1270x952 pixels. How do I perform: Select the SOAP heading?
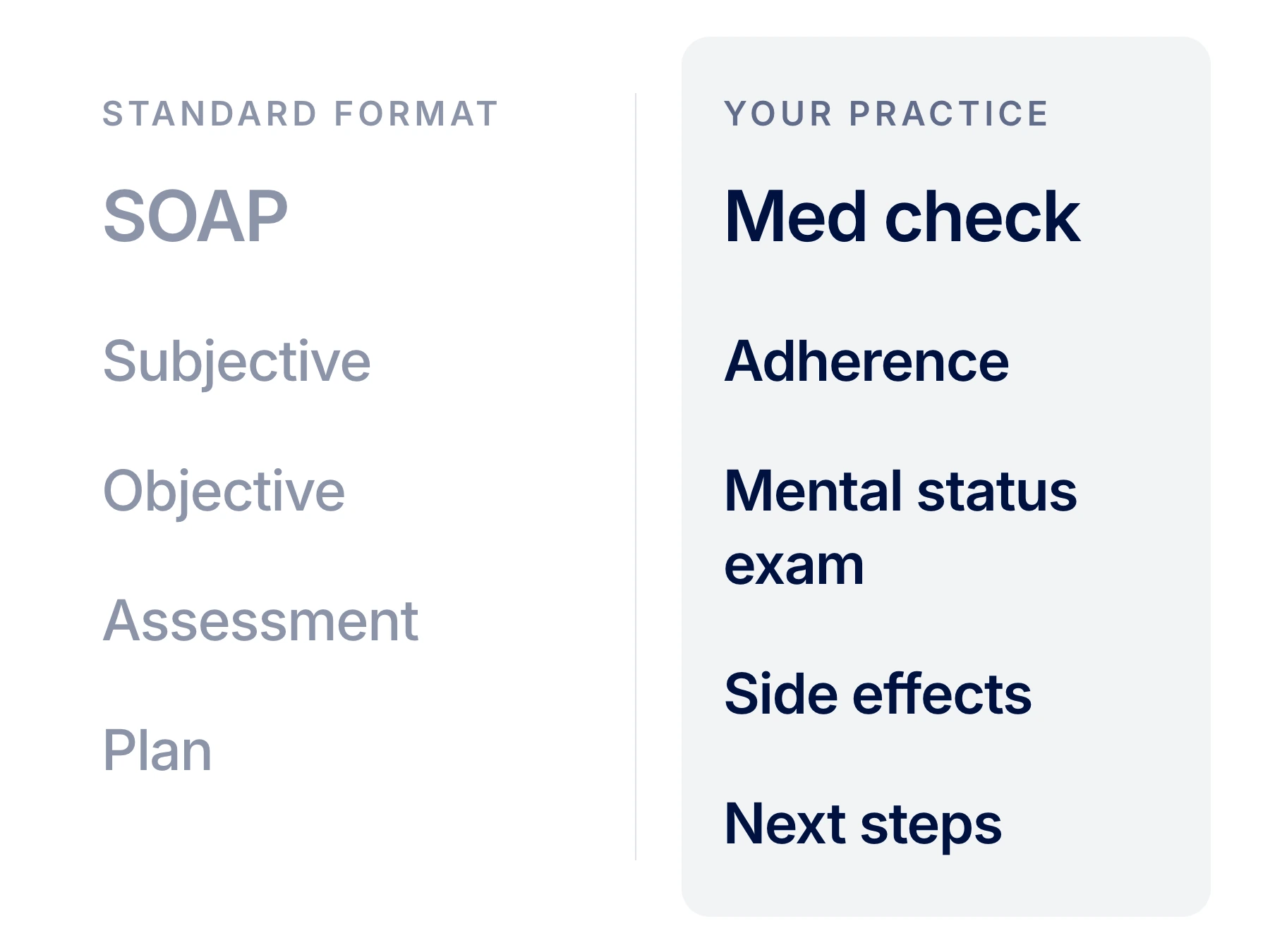tap(195, 217)
